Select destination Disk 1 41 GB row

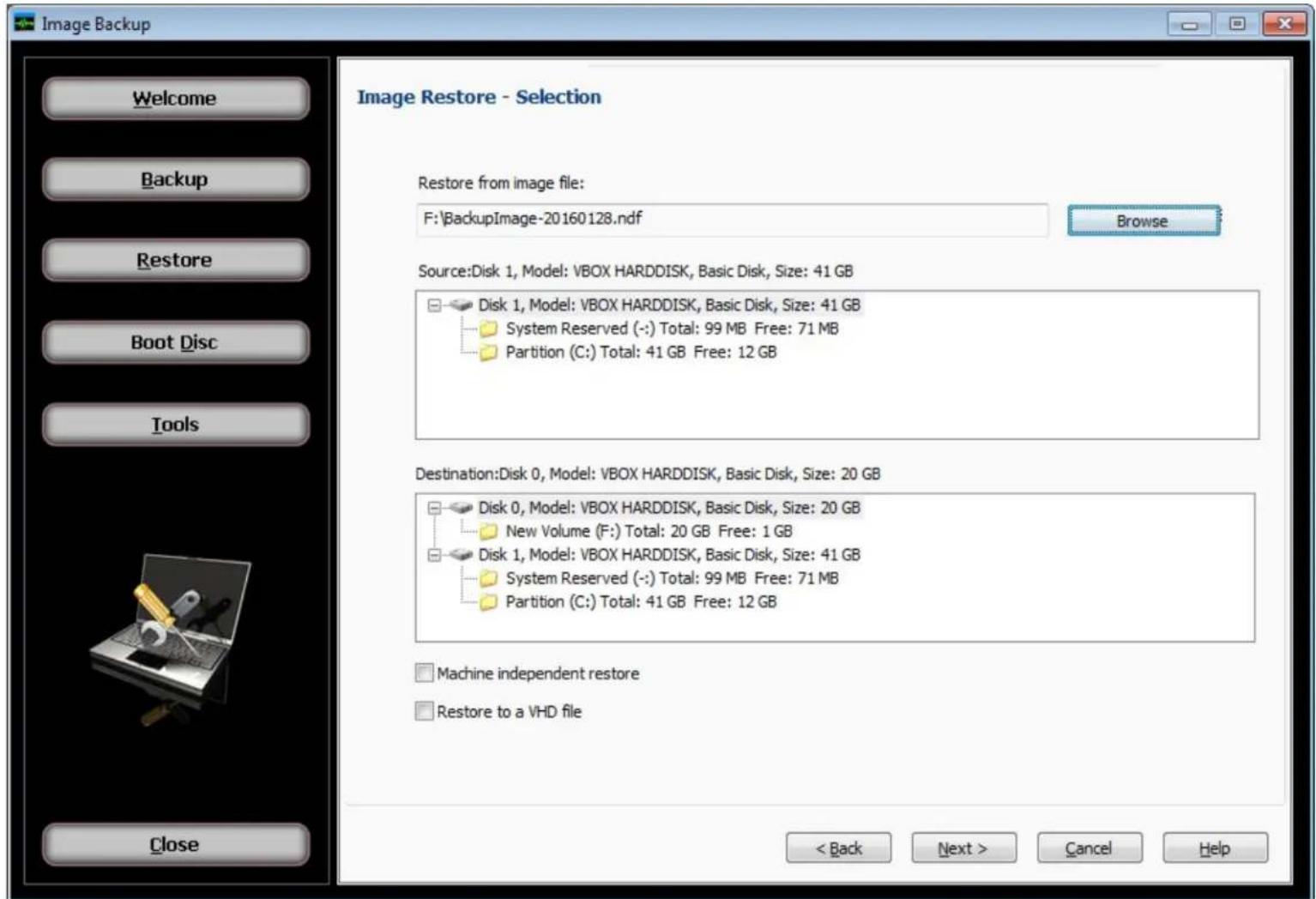669,555
